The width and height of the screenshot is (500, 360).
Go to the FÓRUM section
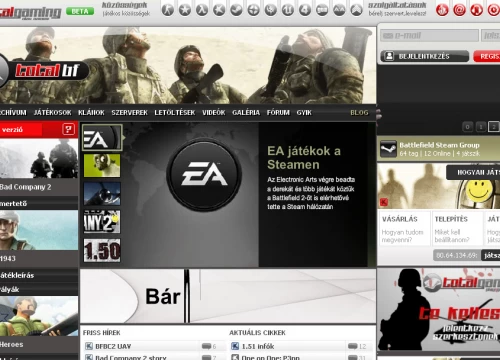[x=278, y=113]
